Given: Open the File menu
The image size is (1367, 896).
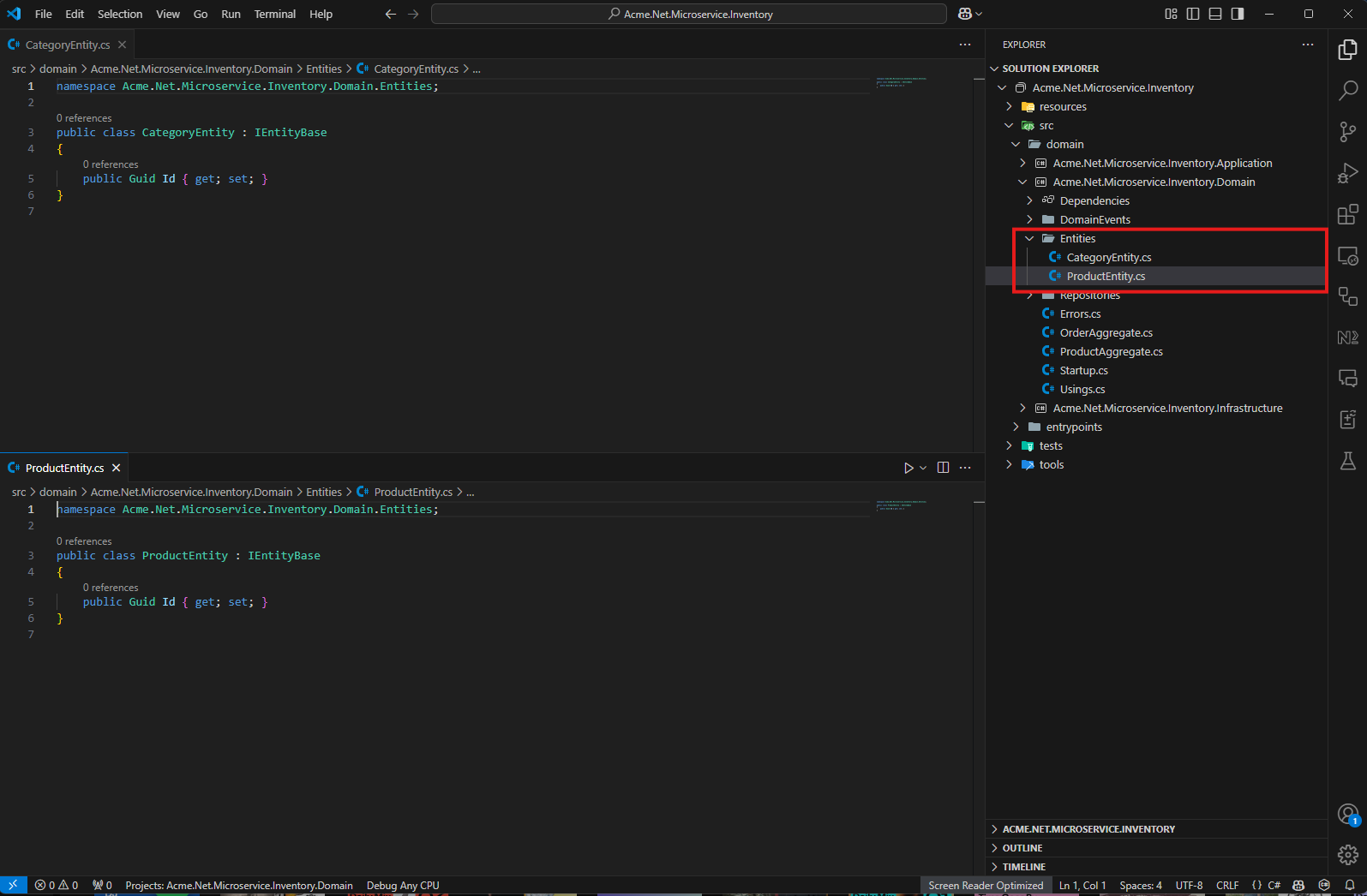Looking at the screenshot, I should [x=44, y=14].
